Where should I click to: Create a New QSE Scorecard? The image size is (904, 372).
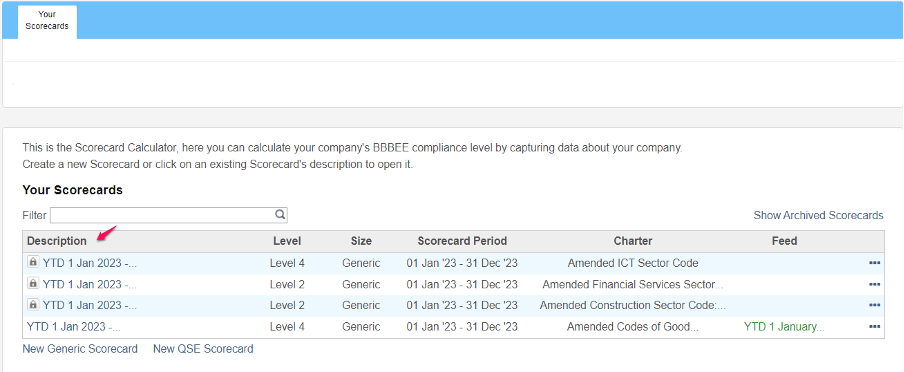(203, 349)
